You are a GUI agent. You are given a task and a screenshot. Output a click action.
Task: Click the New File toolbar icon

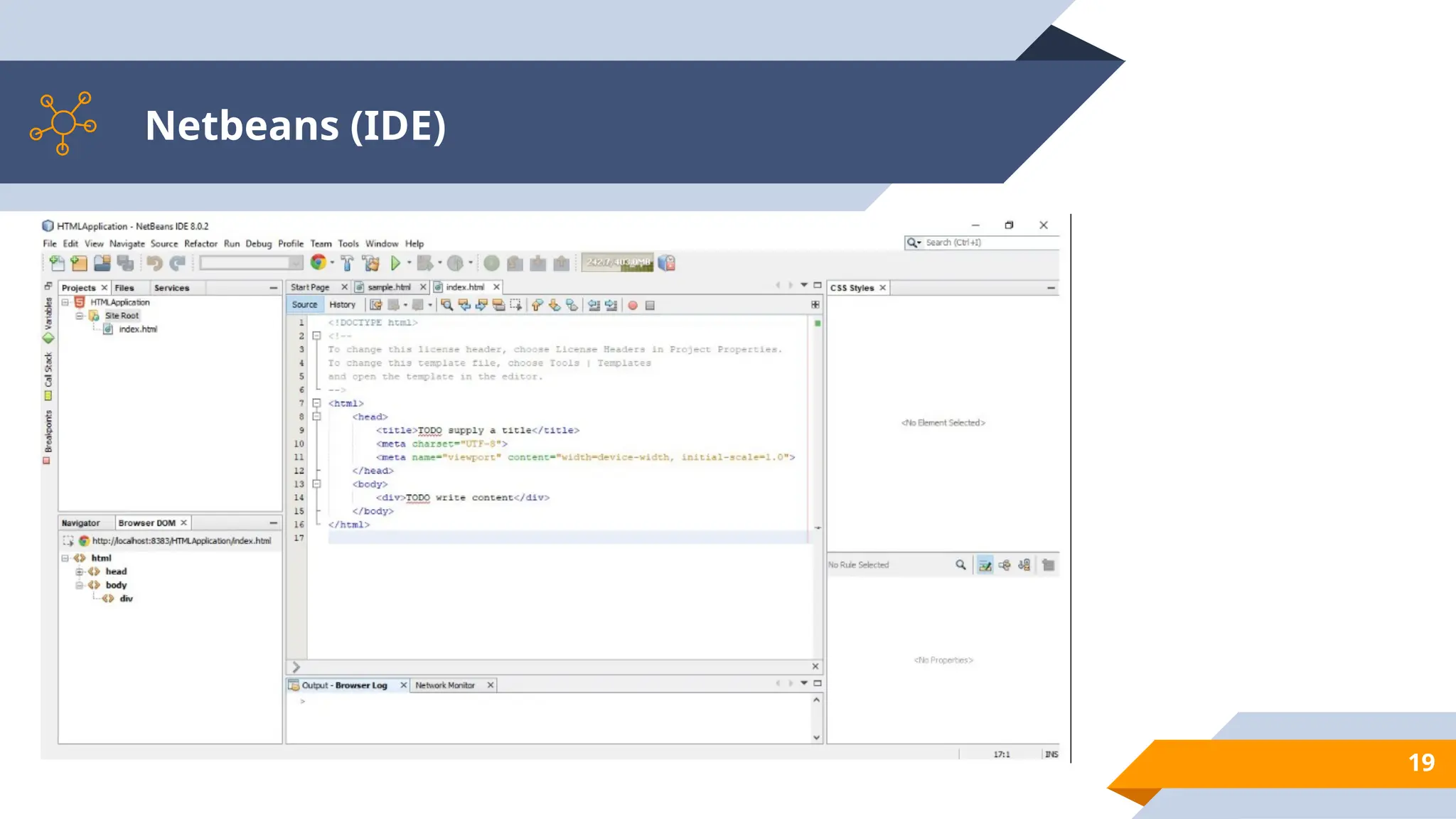click(56, 263)
